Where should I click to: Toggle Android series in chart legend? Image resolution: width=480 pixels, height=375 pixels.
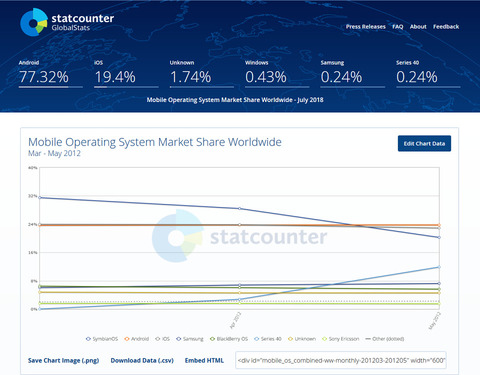[x=136, y=339]
